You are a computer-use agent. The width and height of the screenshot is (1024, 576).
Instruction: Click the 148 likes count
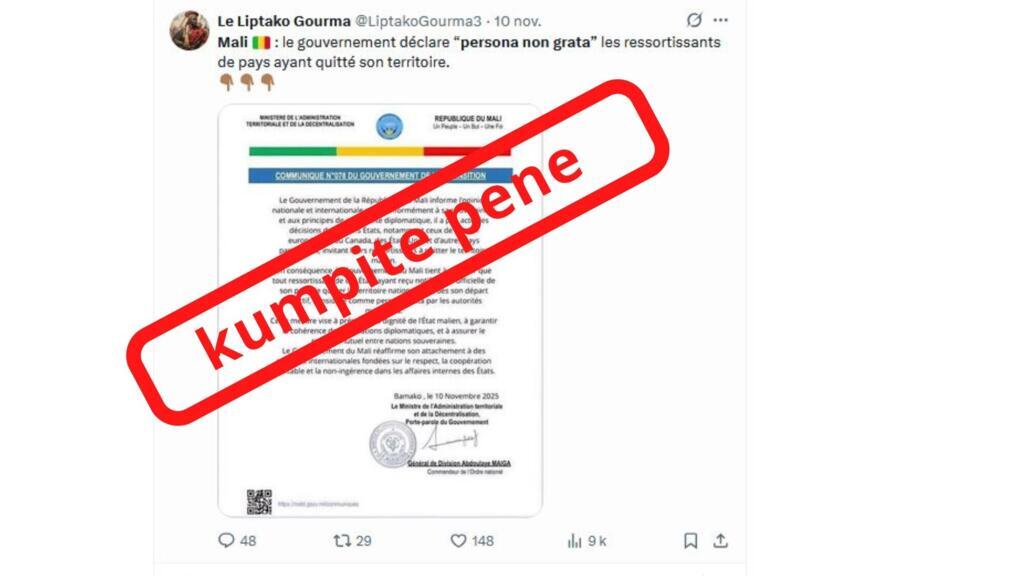click(x=483, y=541)
